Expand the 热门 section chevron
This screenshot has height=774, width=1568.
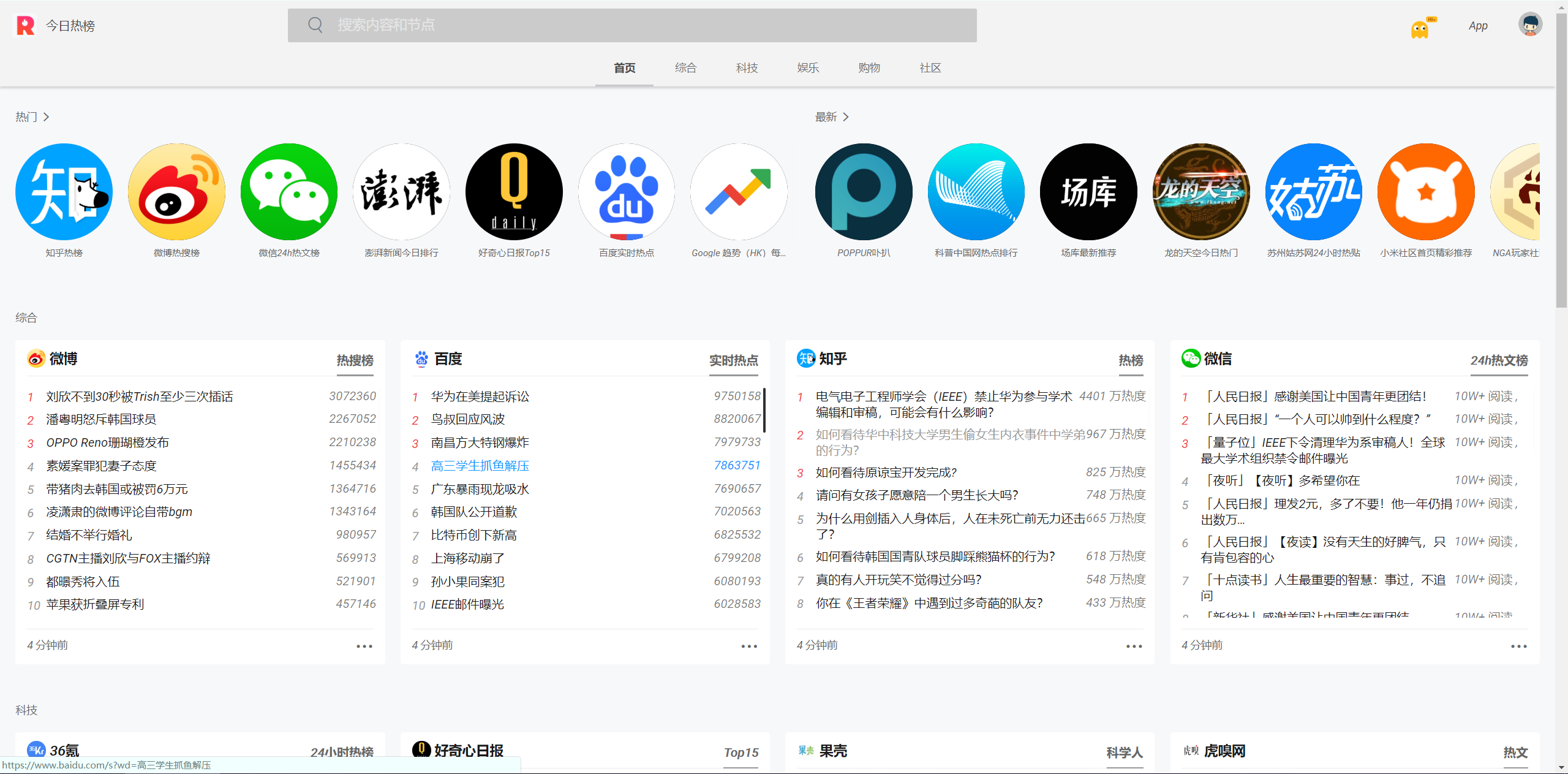(x=46, y=117)
